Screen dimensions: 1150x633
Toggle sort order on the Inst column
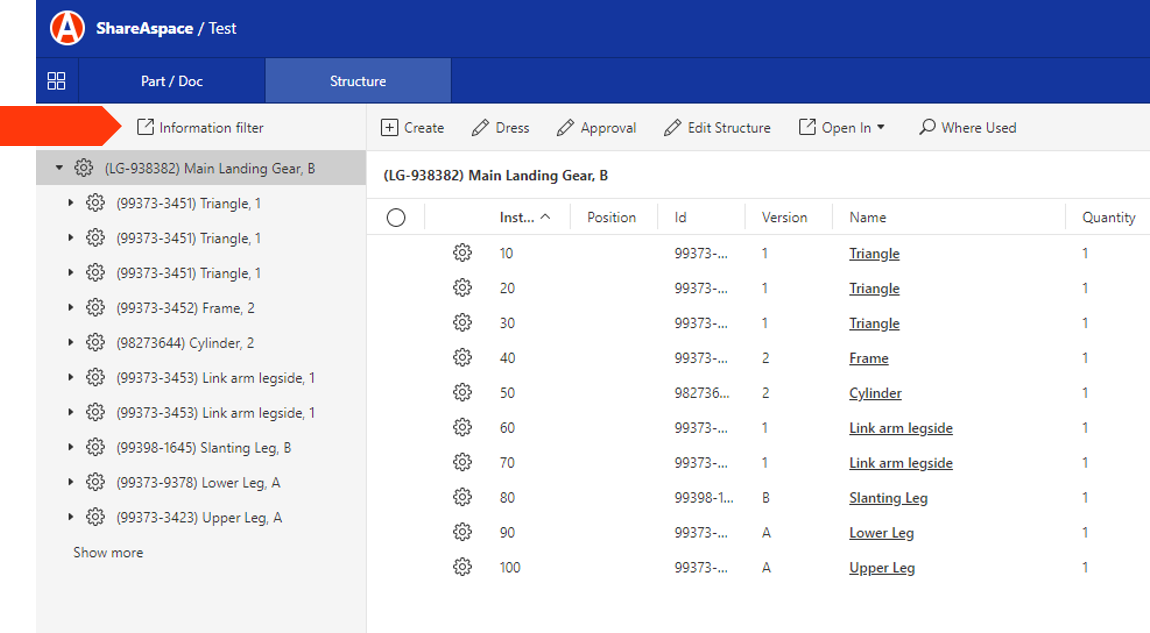[522, 216]
